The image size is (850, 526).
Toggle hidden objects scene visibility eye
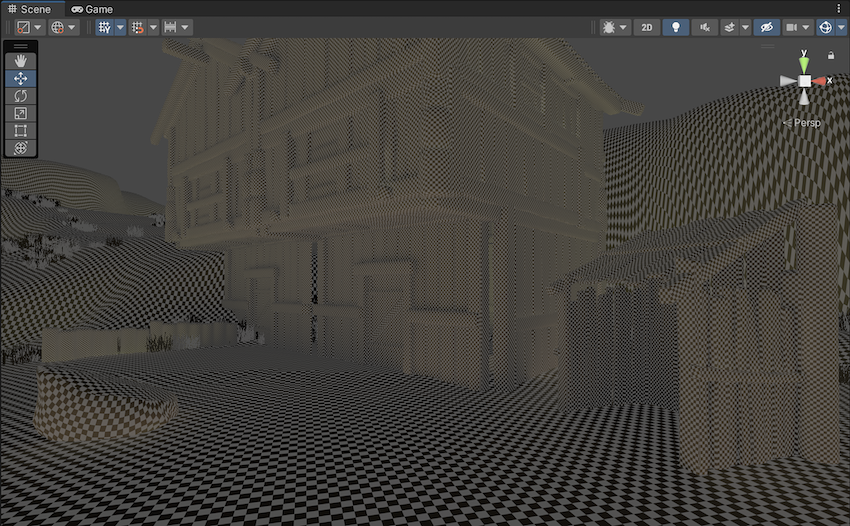[767, 28]
